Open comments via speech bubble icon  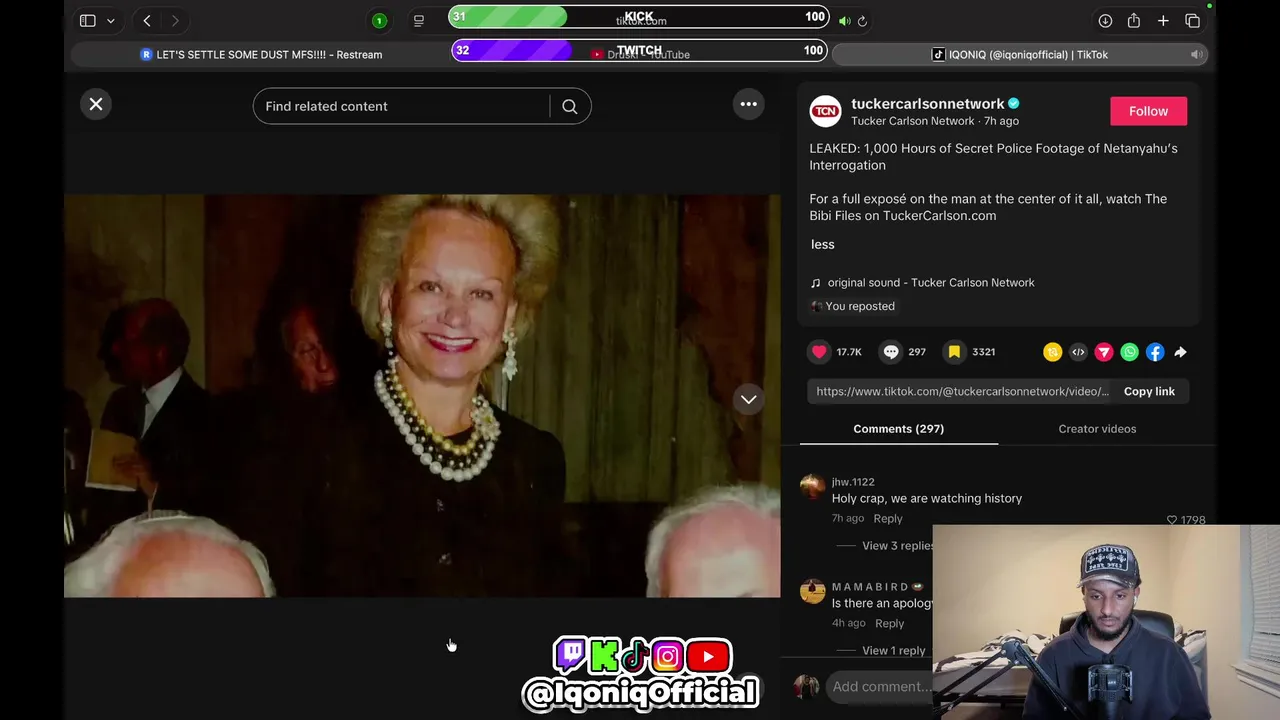click(891, 352)
